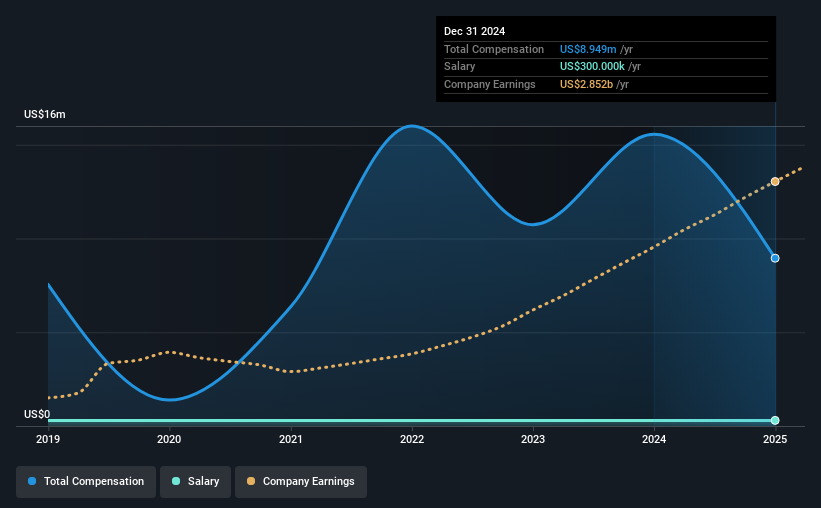
Task: Click the US$300.000k salary value
Action: click(592, 67)
